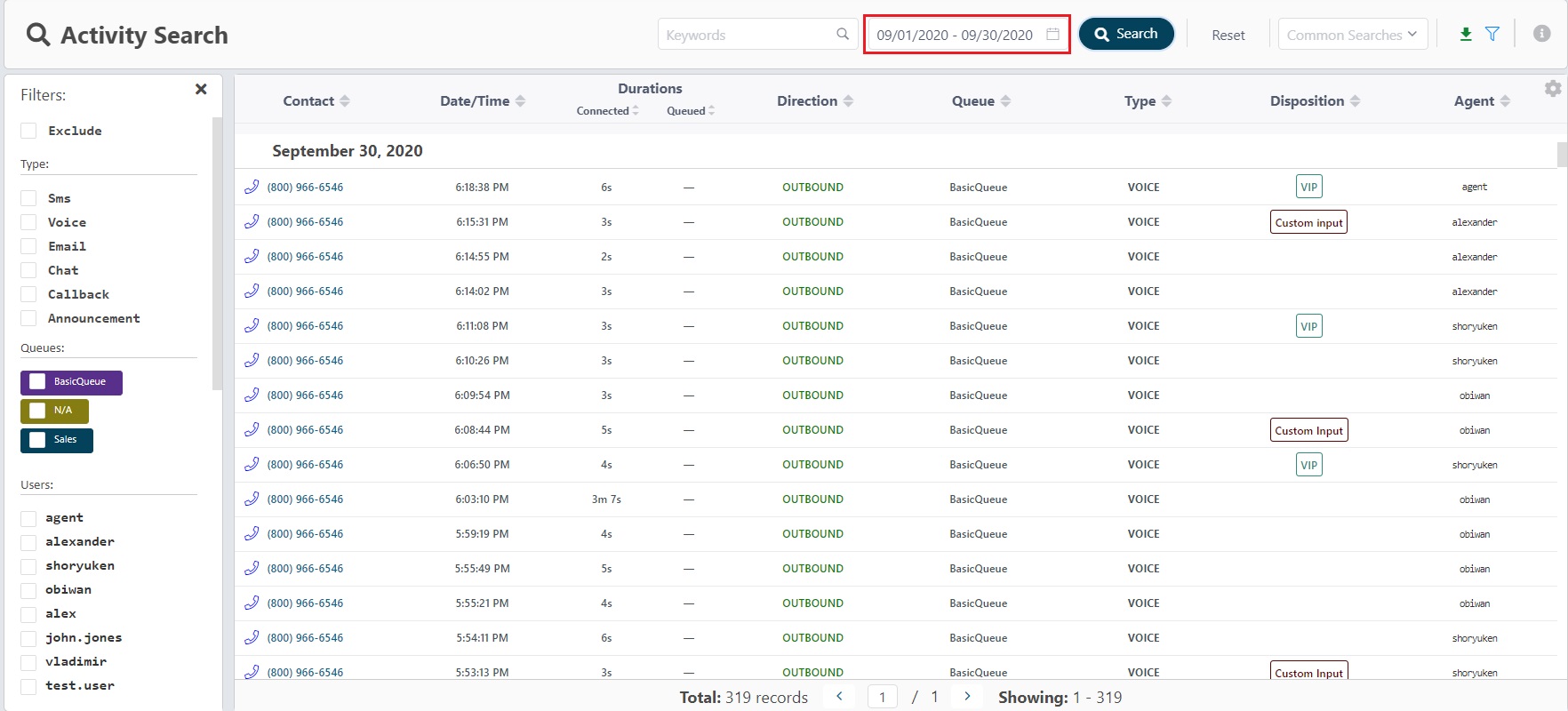
Task: Enable the Exclude checkbox
Action: click(29, 131)
